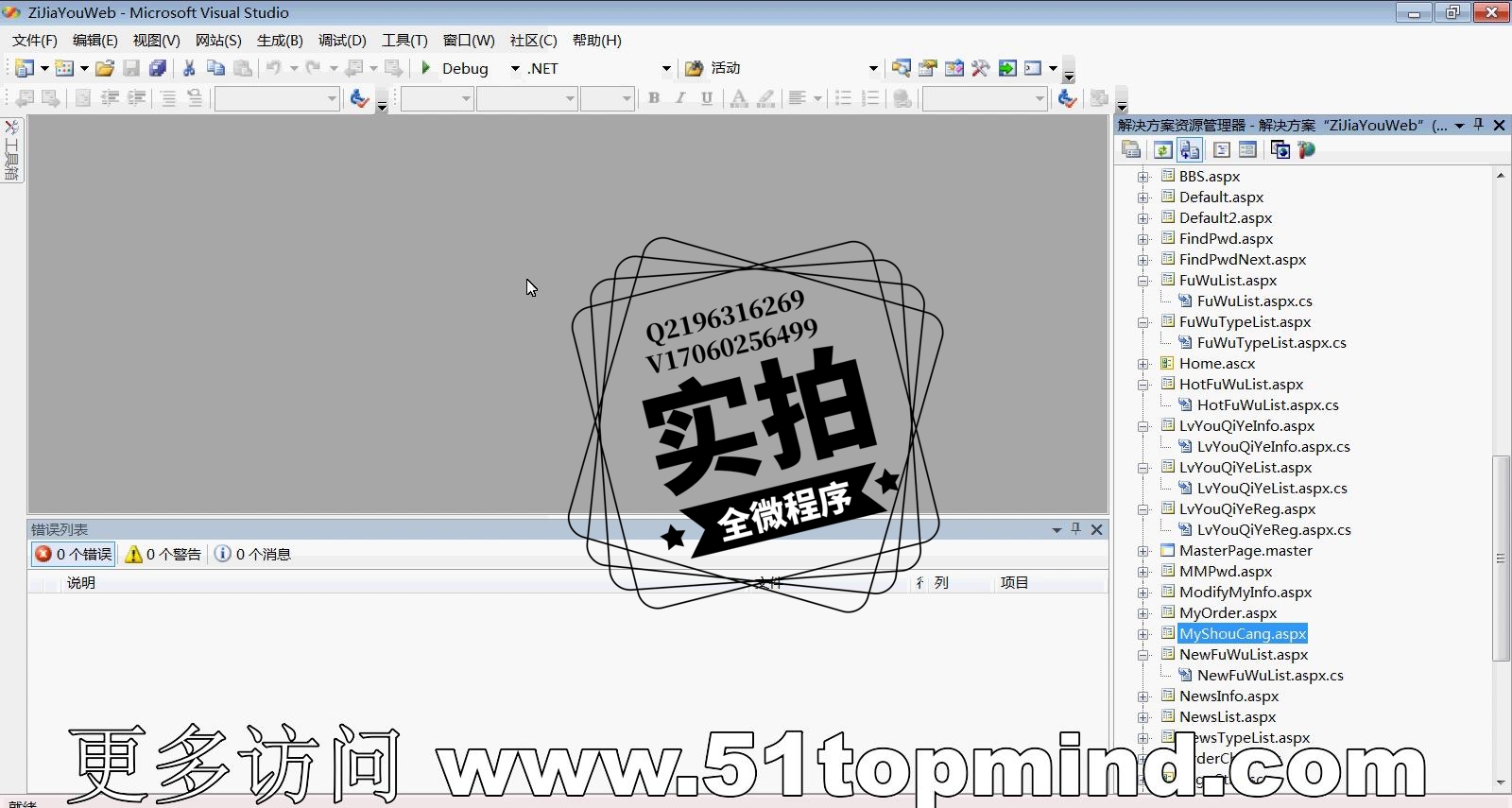Toggle the messages filter showing 0 个消息
Viewport: 1512px width, 808px height.
pos(252,554)
